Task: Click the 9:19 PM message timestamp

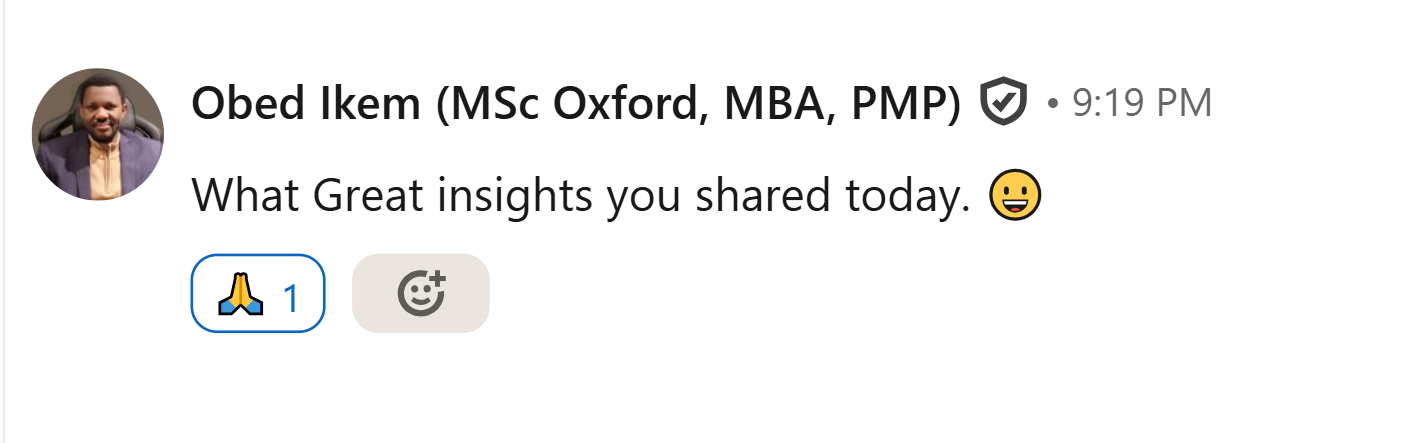Action: tap(1141, 103)
